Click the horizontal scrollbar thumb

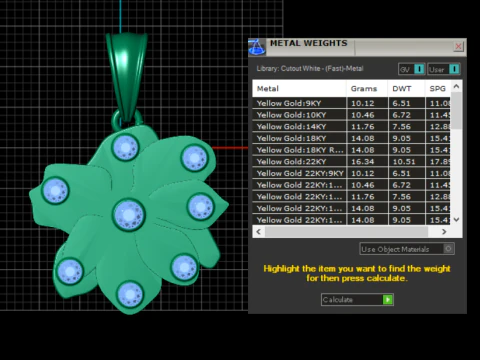pyautogui.click(x=346, y=231)
